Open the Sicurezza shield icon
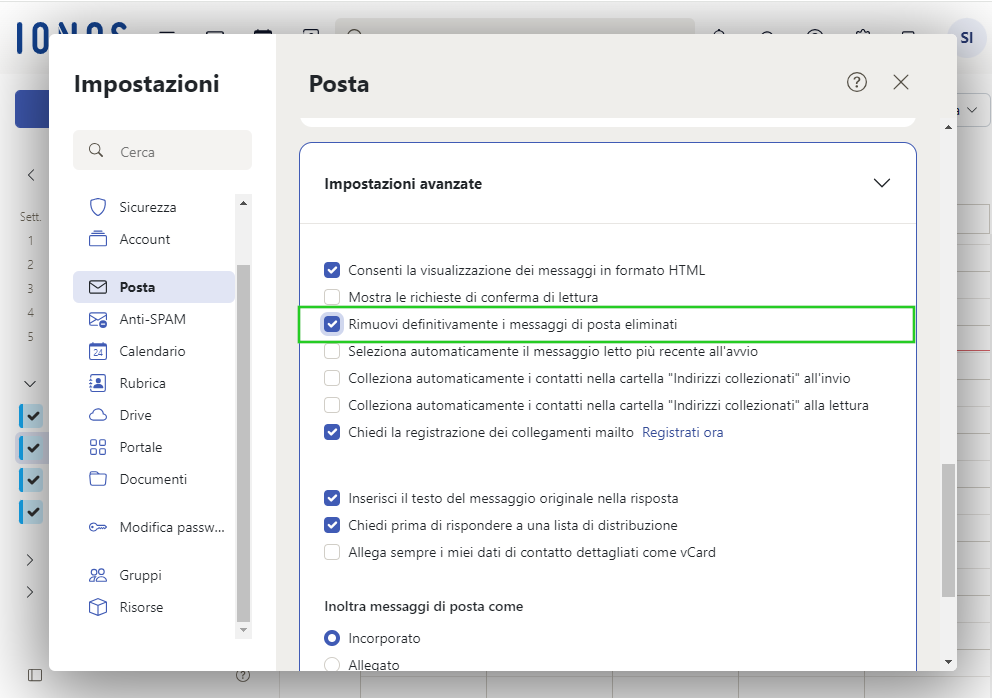 tap(98, 207)
